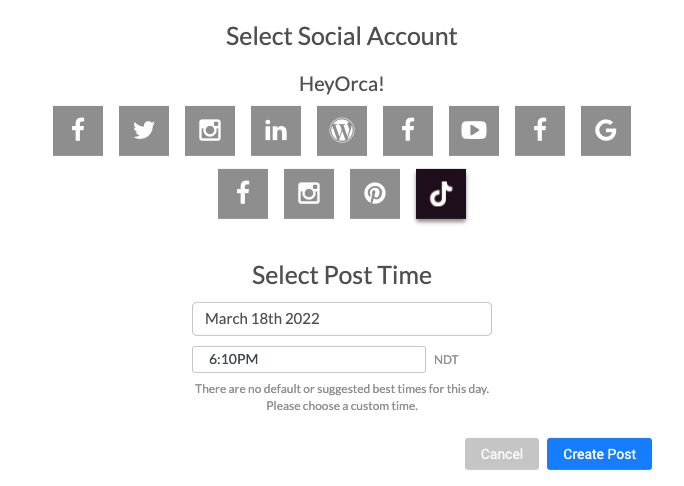This screenshot has height=486, width=684.
Task: Select the YouTube account icon
Action: click(474, 131)
